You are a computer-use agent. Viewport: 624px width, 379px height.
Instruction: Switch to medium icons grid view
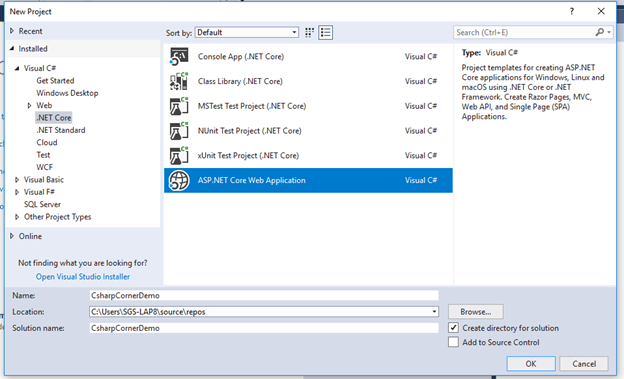pyautogui.click(x=309, y=33)
